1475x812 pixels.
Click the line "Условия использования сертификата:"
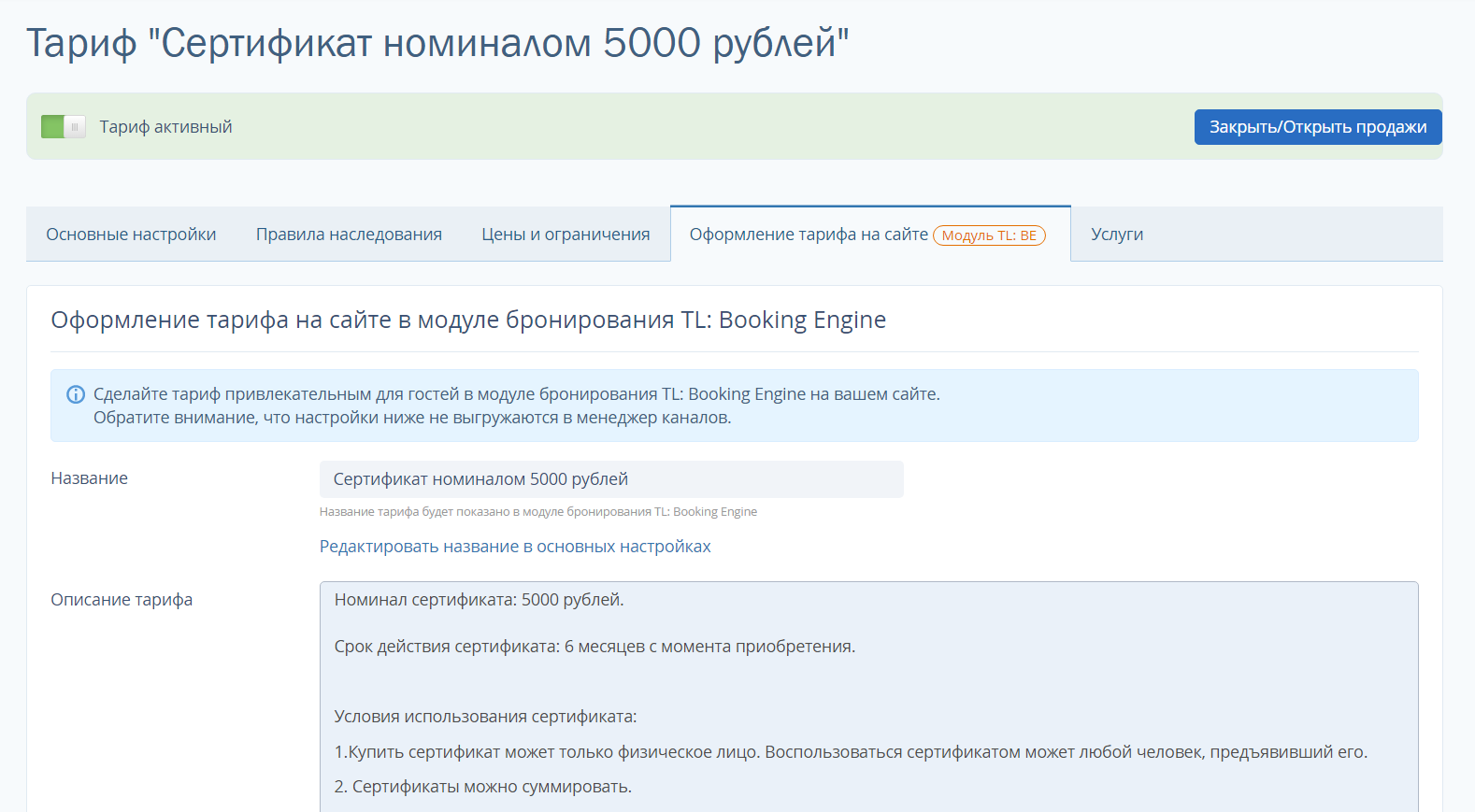pyautogui.click(x=485, y=717)
